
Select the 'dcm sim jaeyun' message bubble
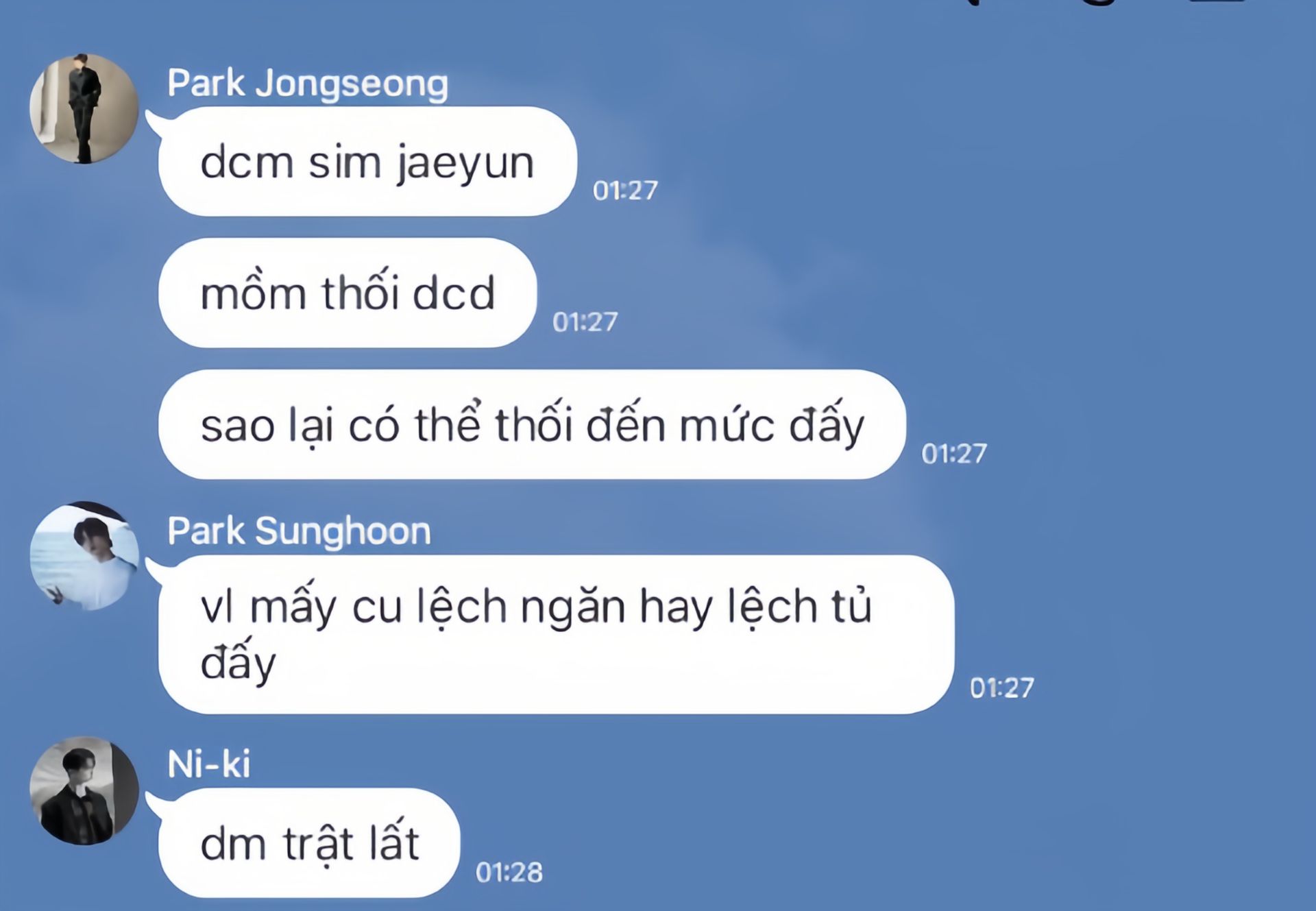click(x=367, y=161)
